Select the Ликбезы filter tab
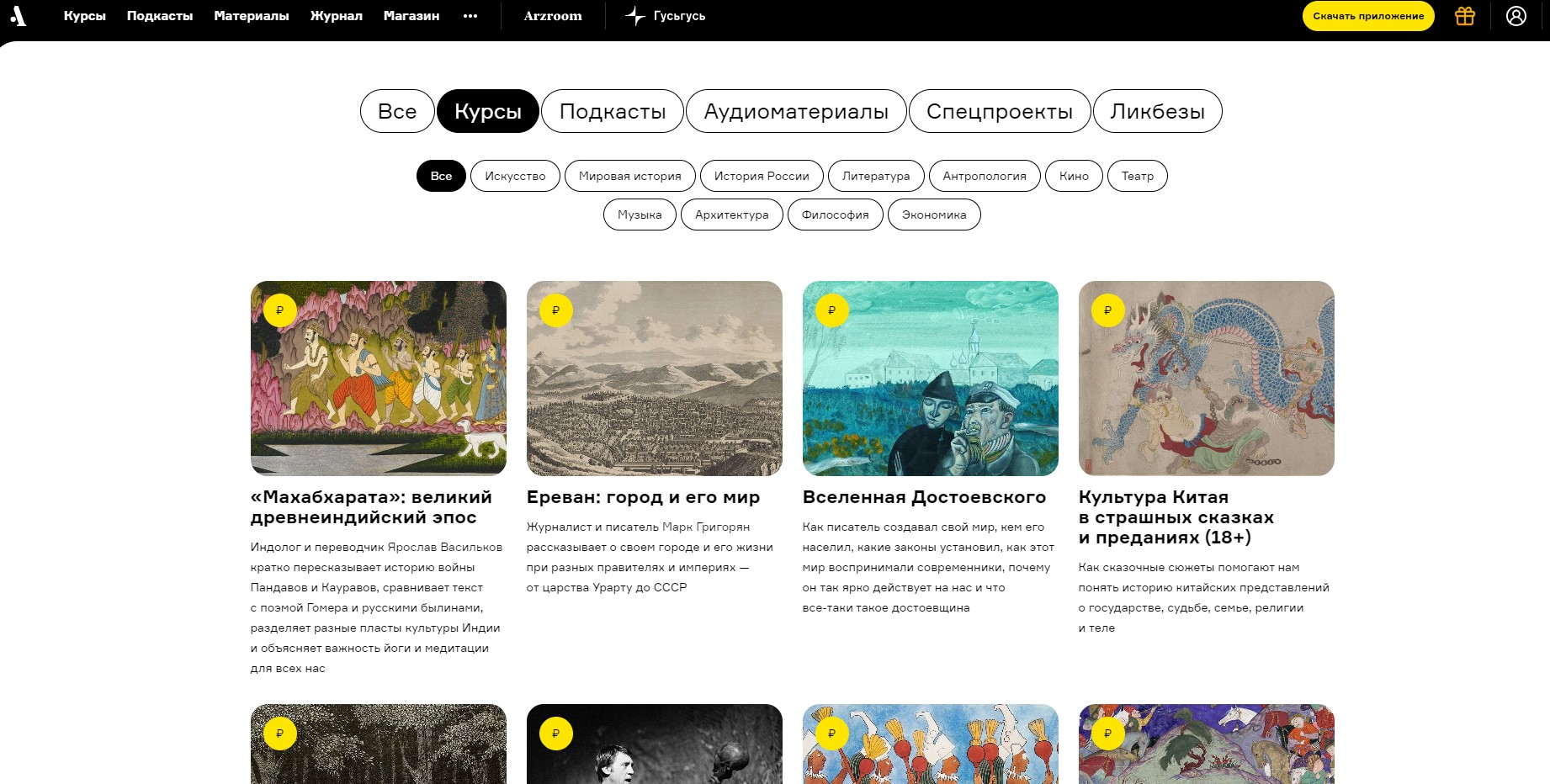This screenshot has width=1550, height=784. [1158, 111]
